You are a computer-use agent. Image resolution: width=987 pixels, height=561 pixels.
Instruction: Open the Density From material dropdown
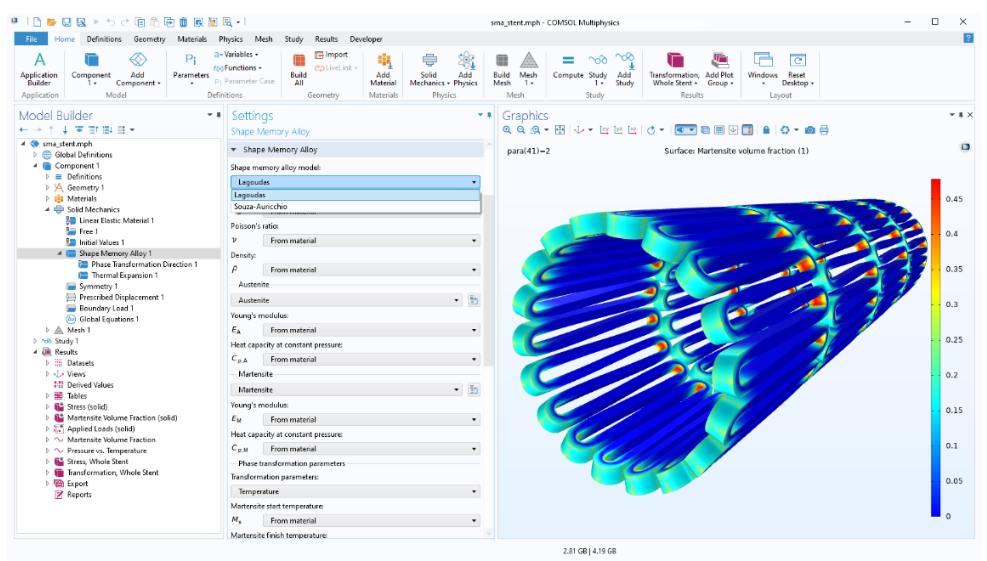pos(371,269)
